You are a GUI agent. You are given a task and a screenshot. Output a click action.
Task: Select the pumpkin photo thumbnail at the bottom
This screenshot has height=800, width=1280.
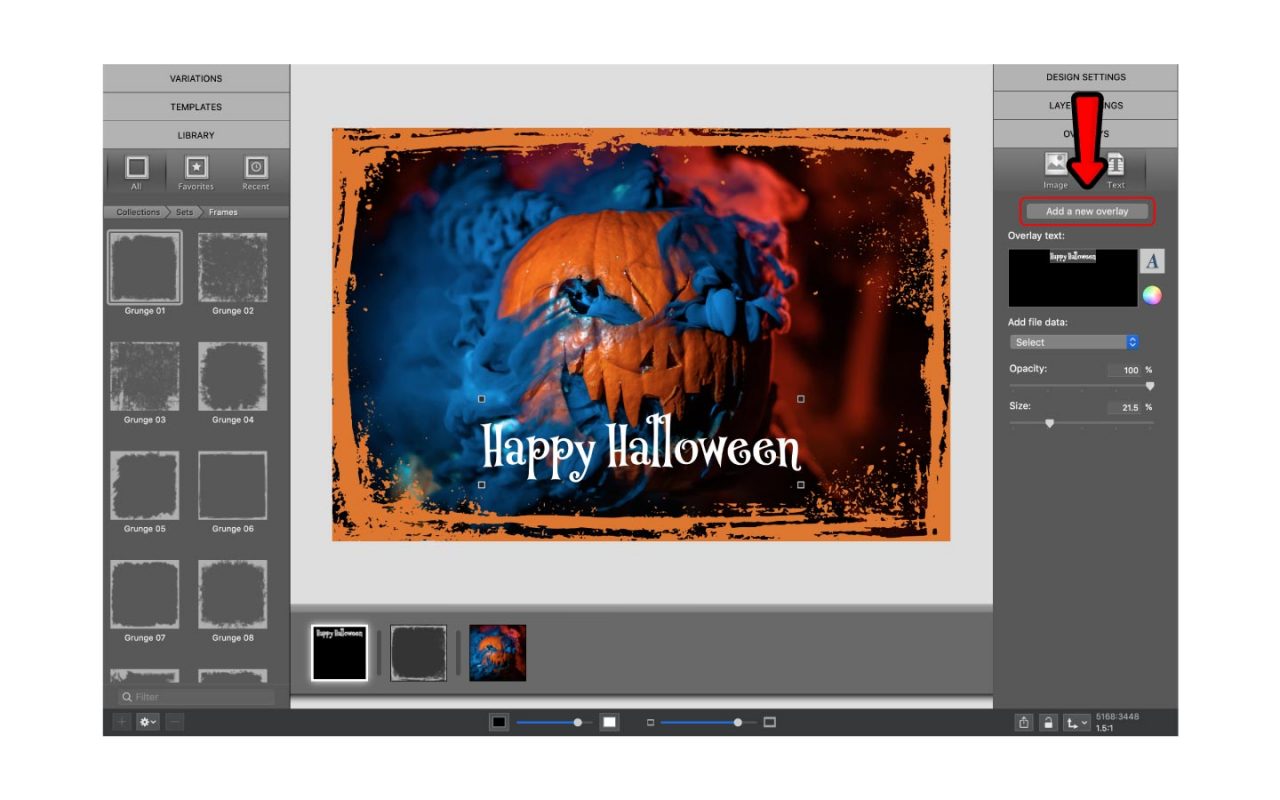pos(497,651)
